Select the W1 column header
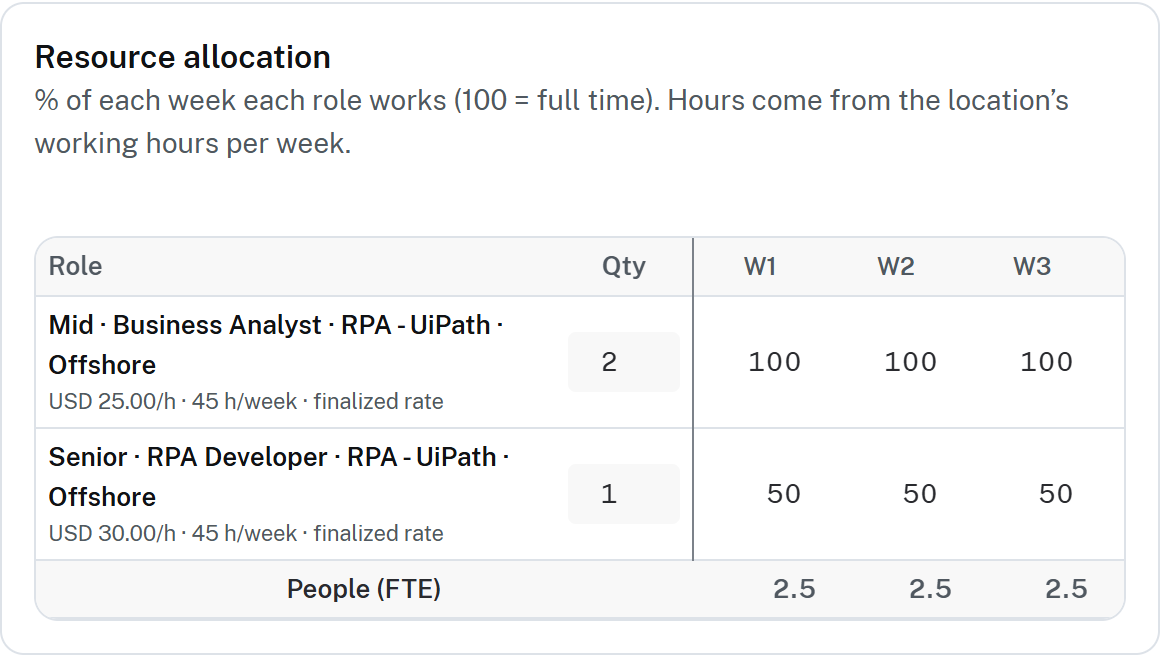Image resolution: width=1160 pixels, height=656 pixels. tap(760, 266)
